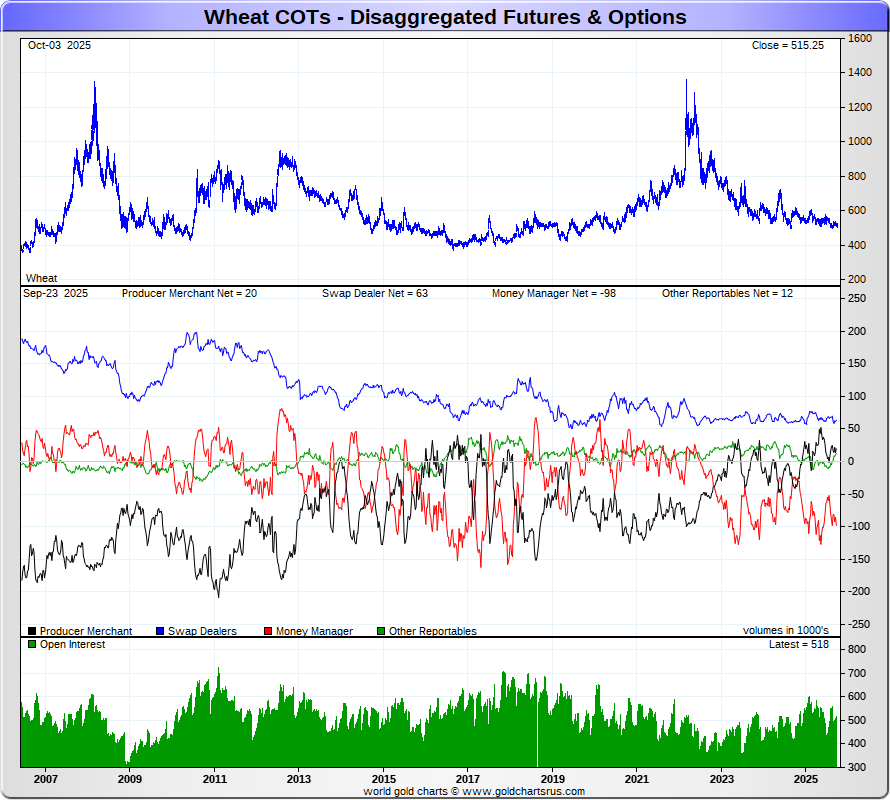The width and height of the screenshot is (890, 800).
Task: Click the 250 tick on COT axis
Action: (857, 299)
